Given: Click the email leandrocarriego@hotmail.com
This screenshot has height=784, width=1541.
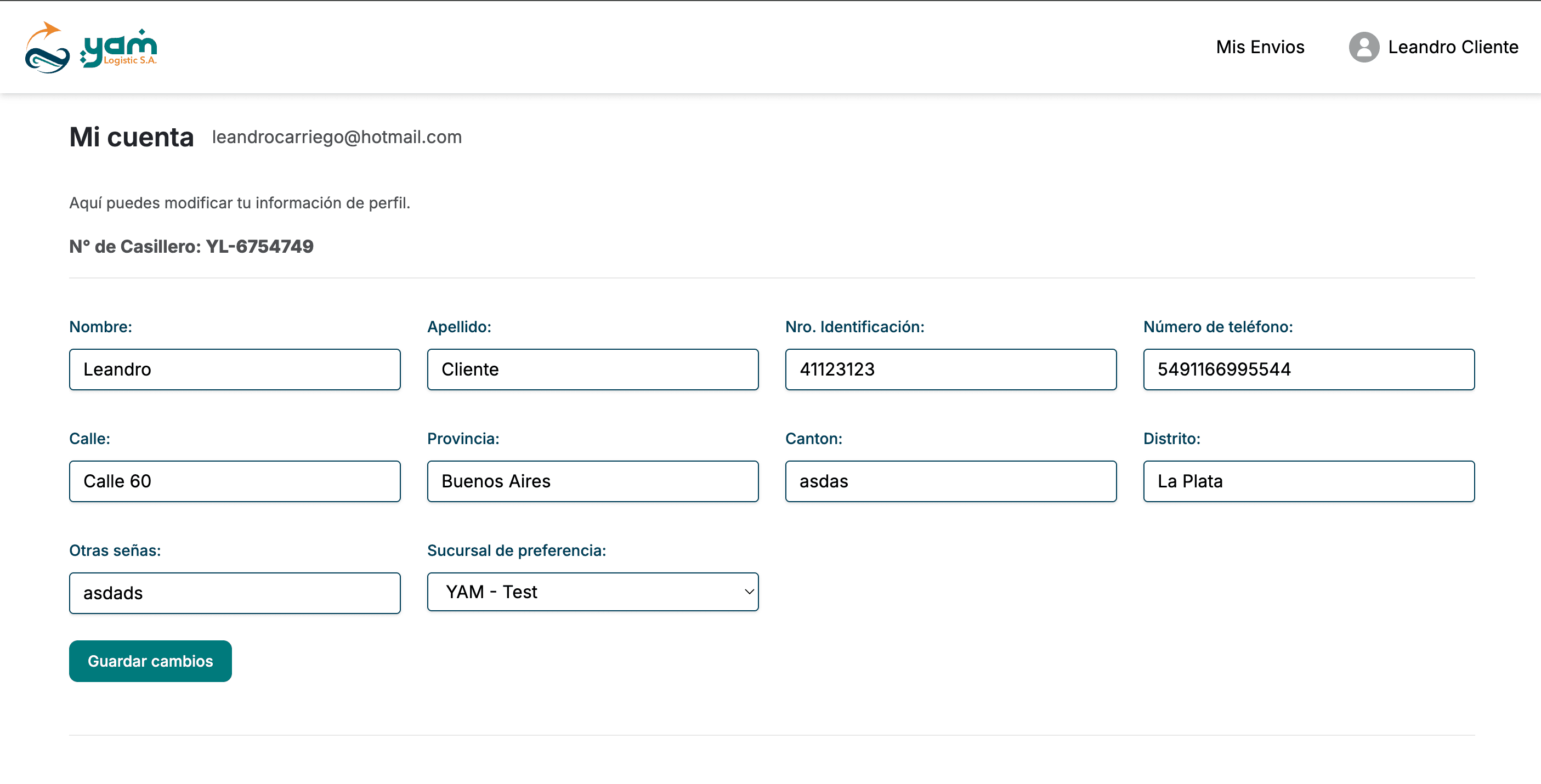Looking at the screenshot, I should [337, 137].
